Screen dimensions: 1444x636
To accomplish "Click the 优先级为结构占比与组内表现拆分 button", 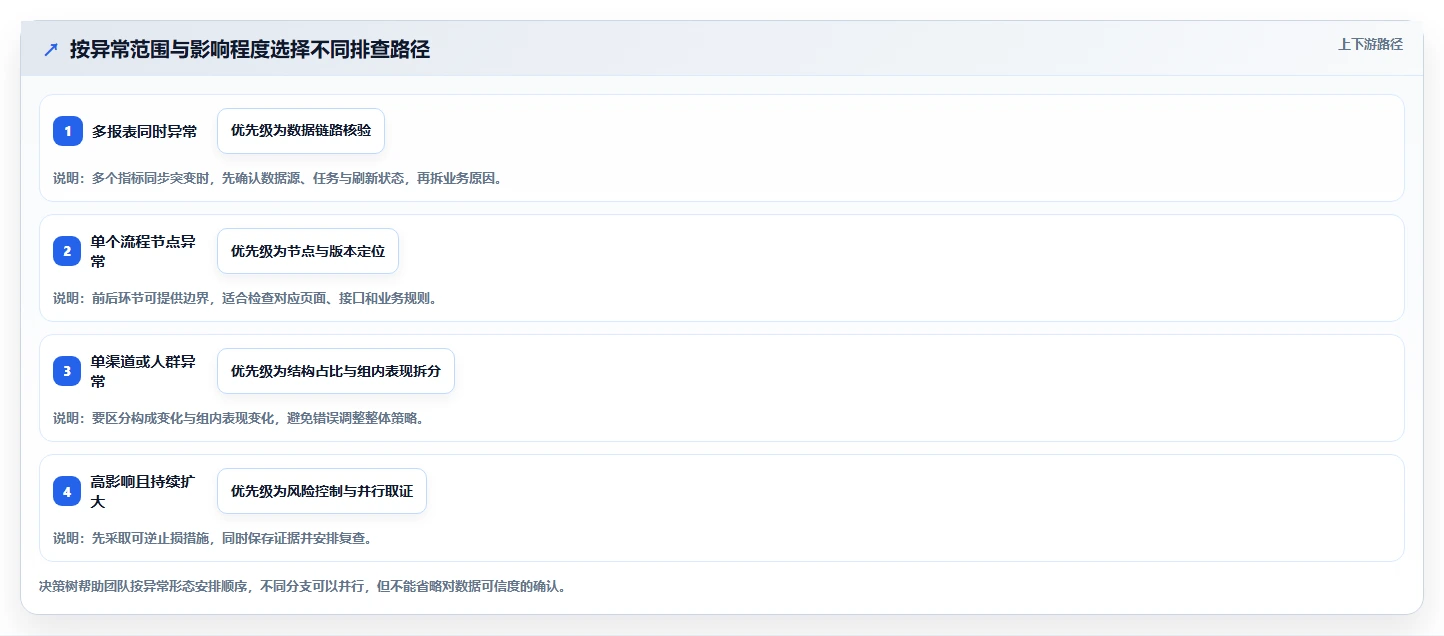I will click(x=336, y=371).
